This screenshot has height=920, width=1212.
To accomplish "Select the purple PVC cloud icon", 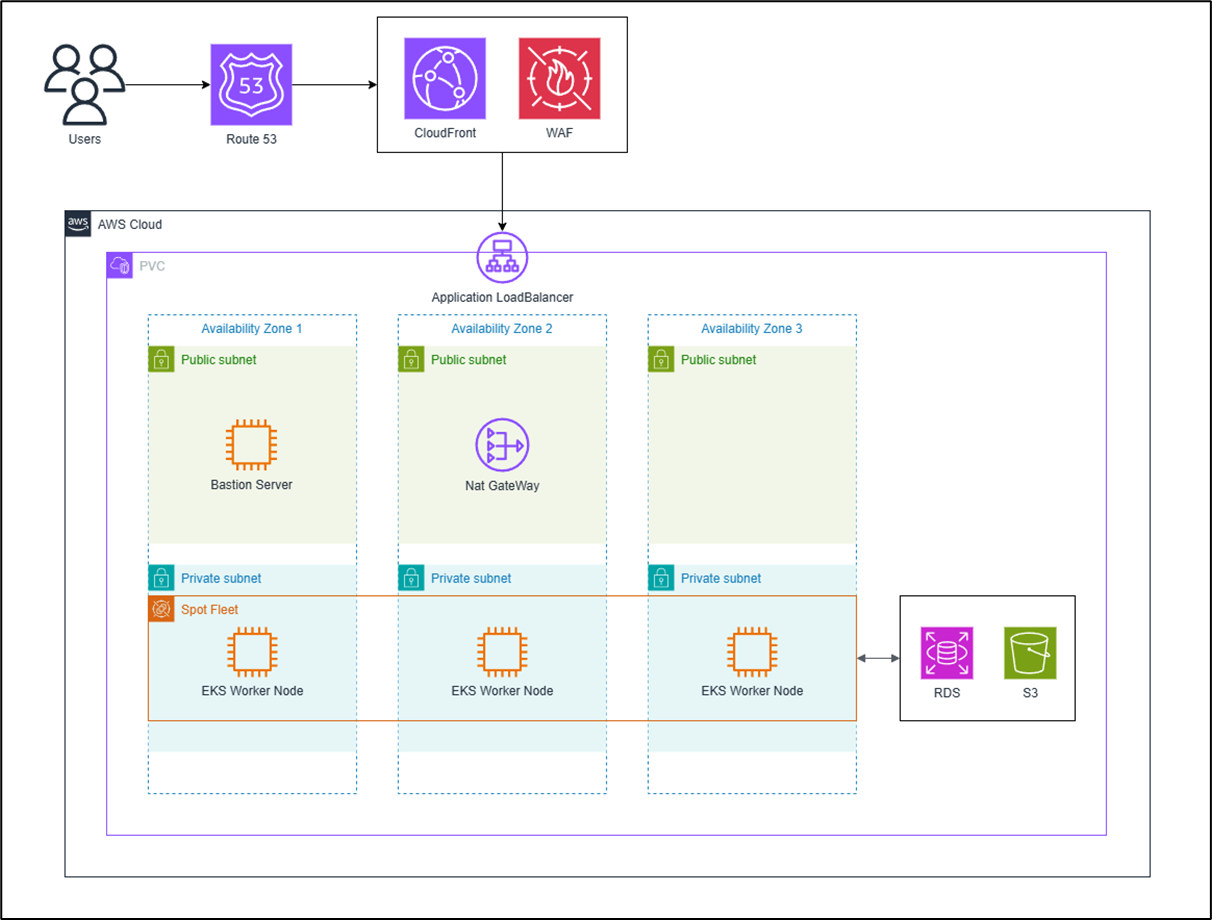I will (x=120, y=266).
